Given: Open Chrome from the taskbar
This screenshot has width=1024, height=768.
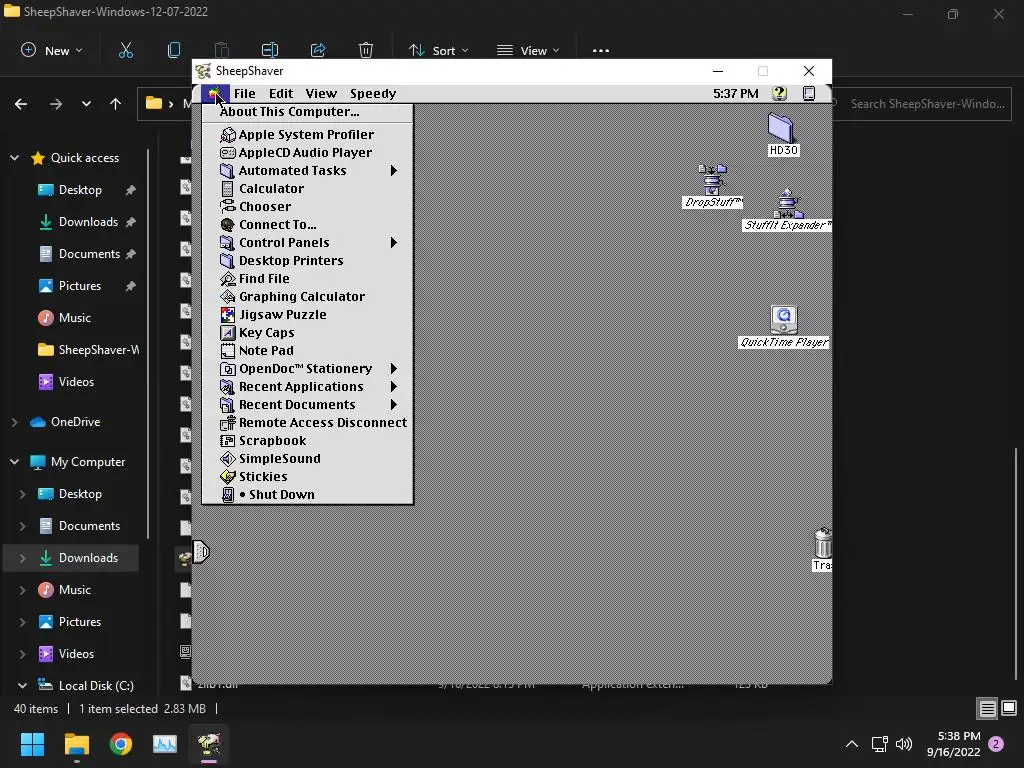Looking at the screenshot, I should click(121, 744).
